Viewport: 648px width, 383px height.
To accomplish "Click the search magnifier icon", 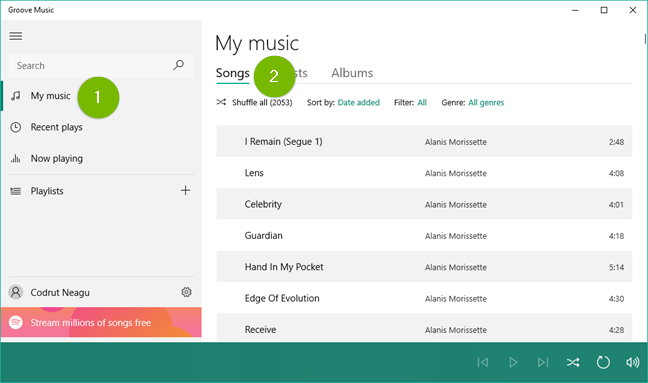I will coord(179,65).
